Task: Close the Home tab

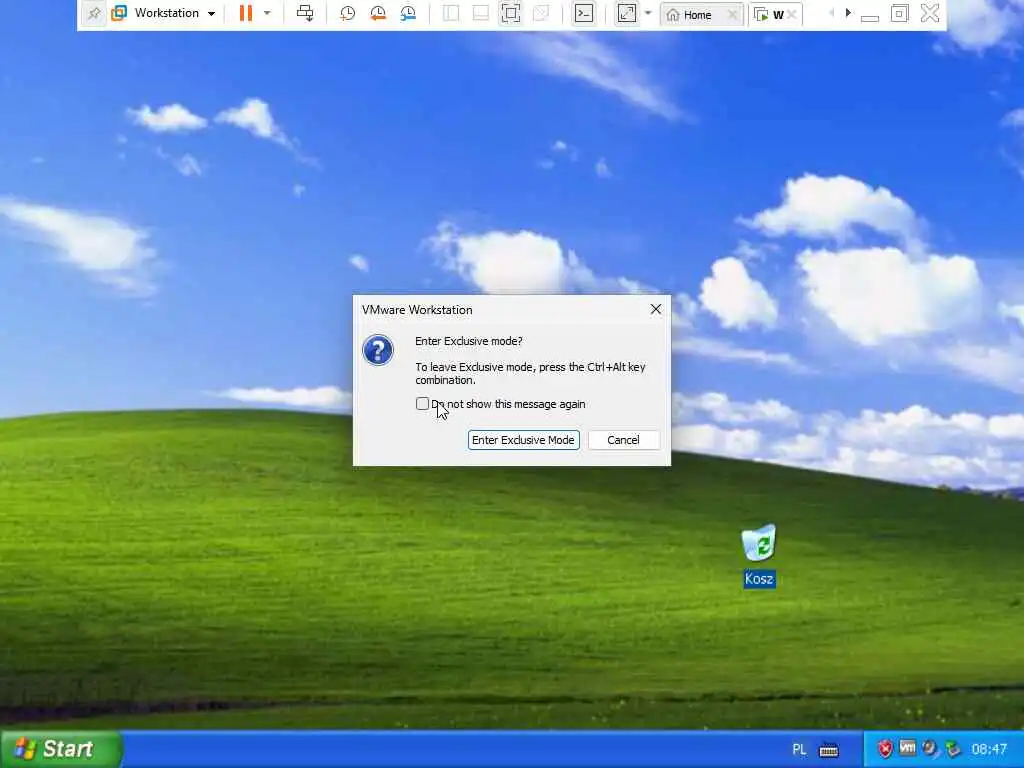Action: click(732, 14)
